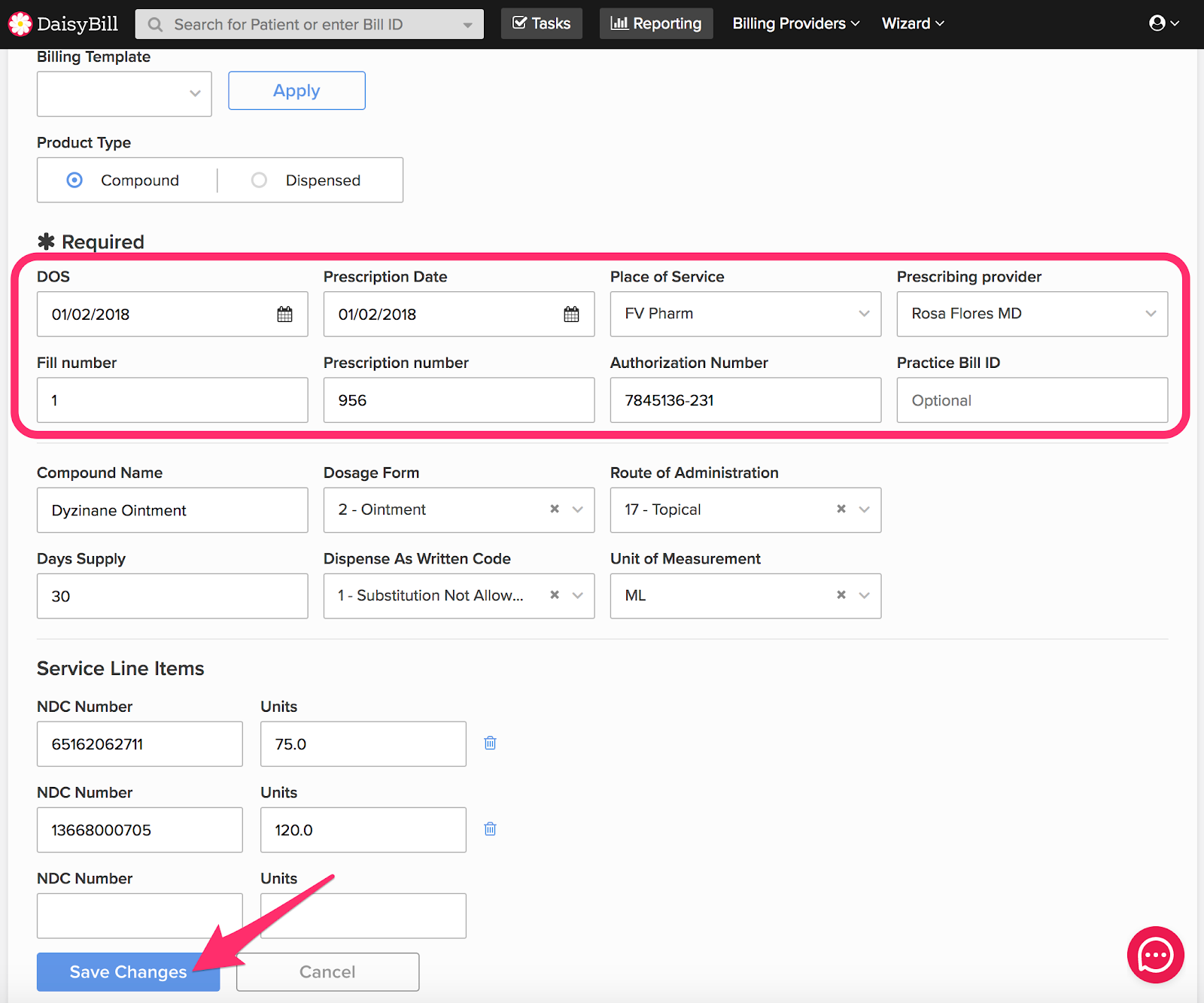Image resolution: width=1204 pixels, height=1003 pixels.
Task: Click the DaisyBill flower logo
Action: pyautogui.click(x=20, y=24)
